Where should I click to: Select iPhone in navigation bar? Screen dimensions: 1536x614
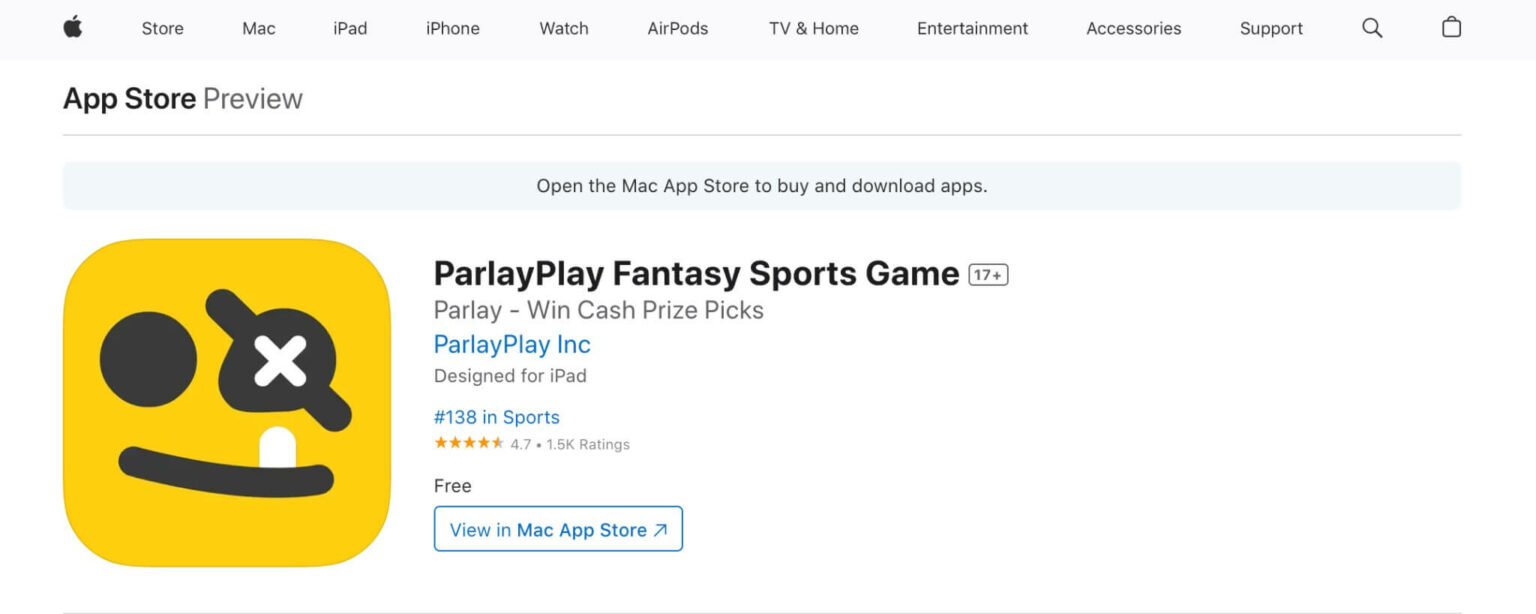[453, 29]
